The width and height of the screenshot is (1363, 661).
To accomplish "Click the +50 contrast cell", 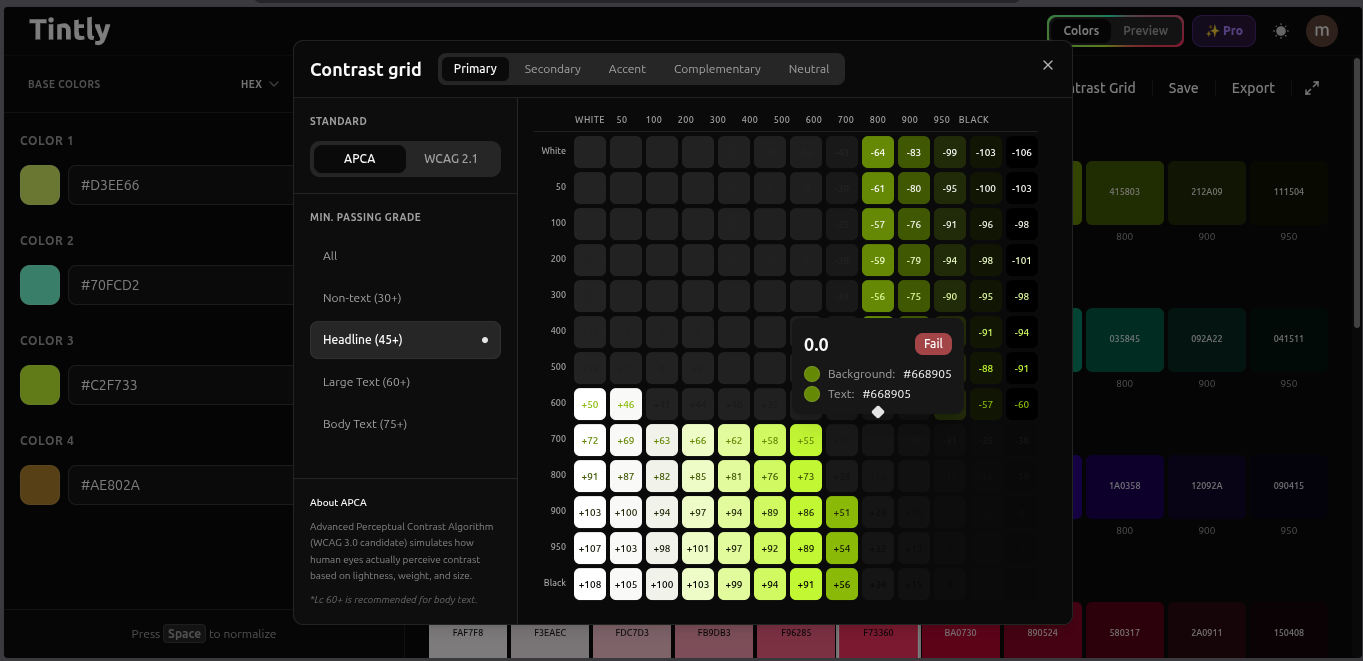I will (x=590, y=404).
